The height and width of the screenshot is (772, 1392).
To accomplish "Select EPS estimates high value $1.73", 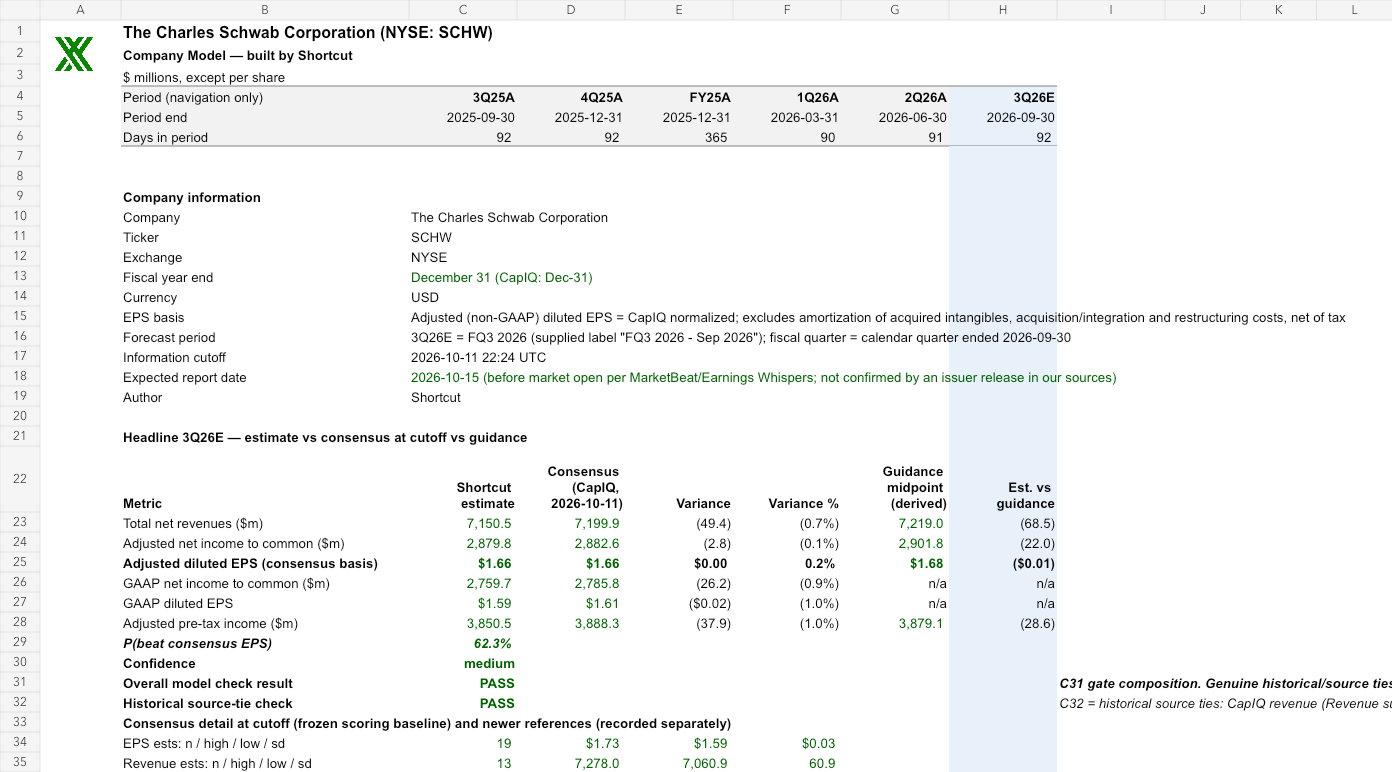I will pyautogui.click(x=603, y=743).
